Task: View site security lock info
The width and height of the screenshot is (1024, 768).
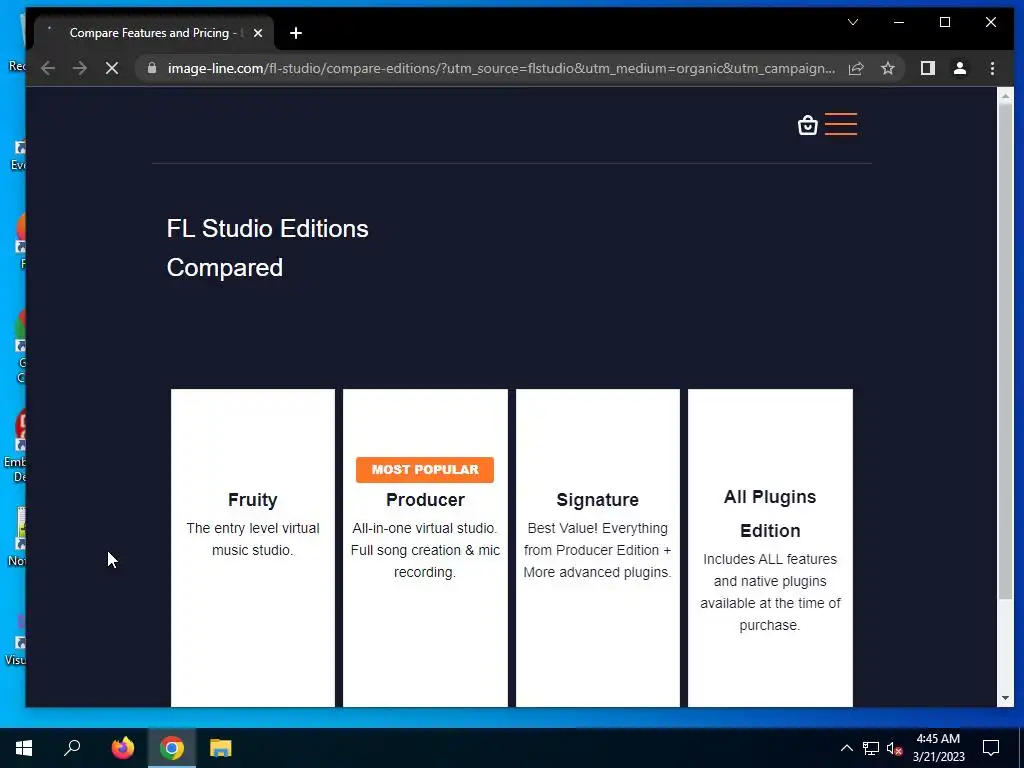Action: pyautogui.click(x=152, y=68)
